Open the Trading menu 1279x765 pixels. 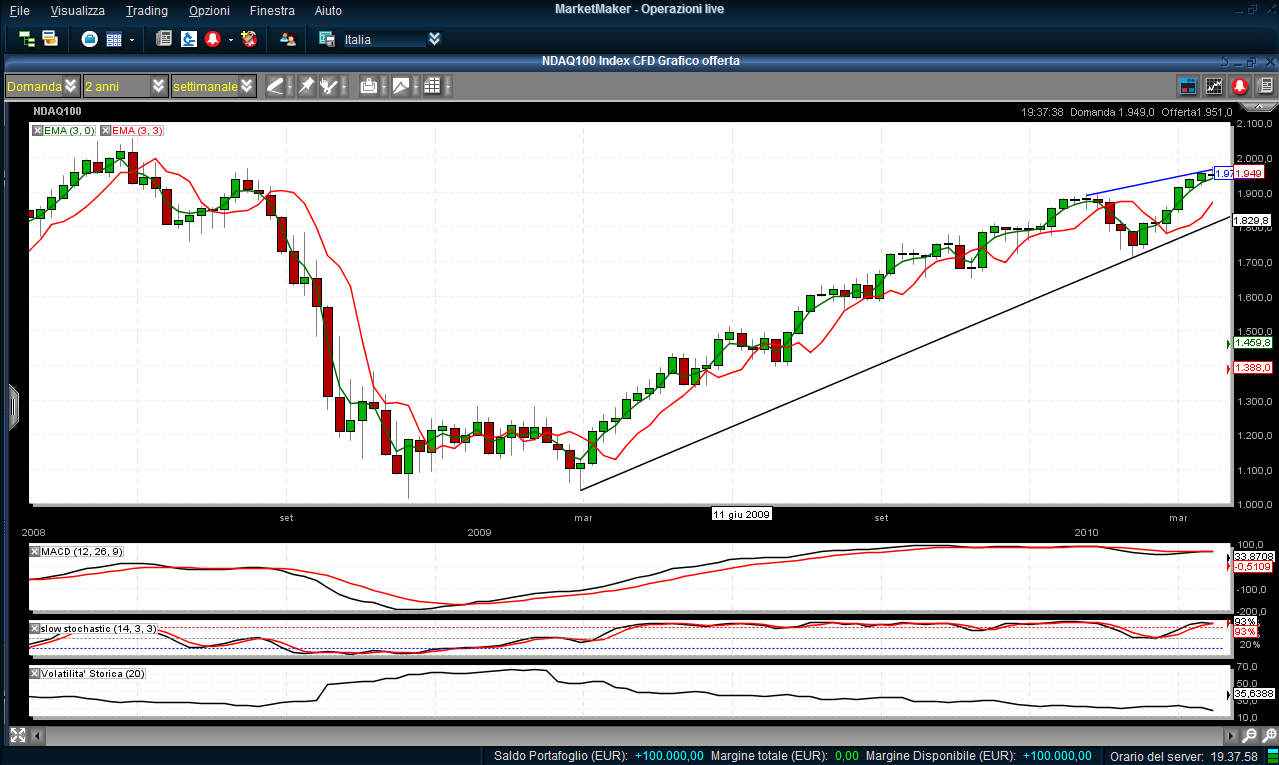tap(146, 10)
